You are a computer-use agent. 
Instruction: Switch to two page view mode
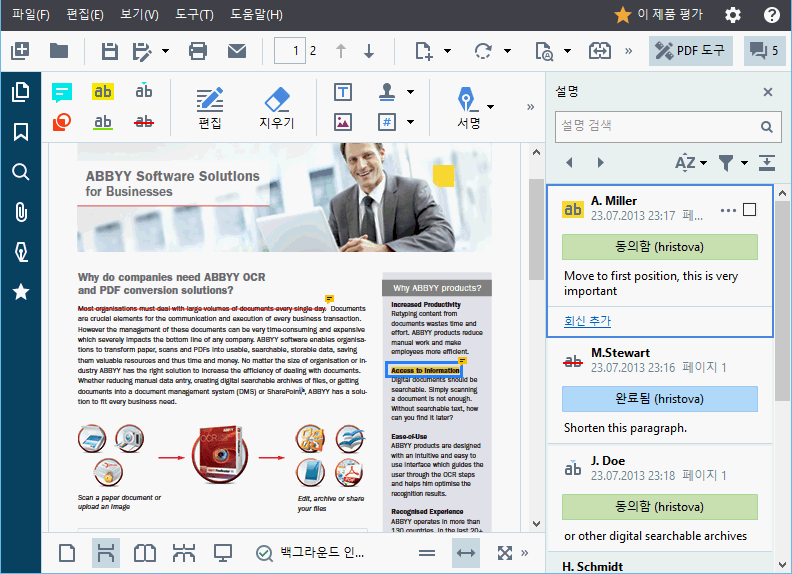click(145, 553)
